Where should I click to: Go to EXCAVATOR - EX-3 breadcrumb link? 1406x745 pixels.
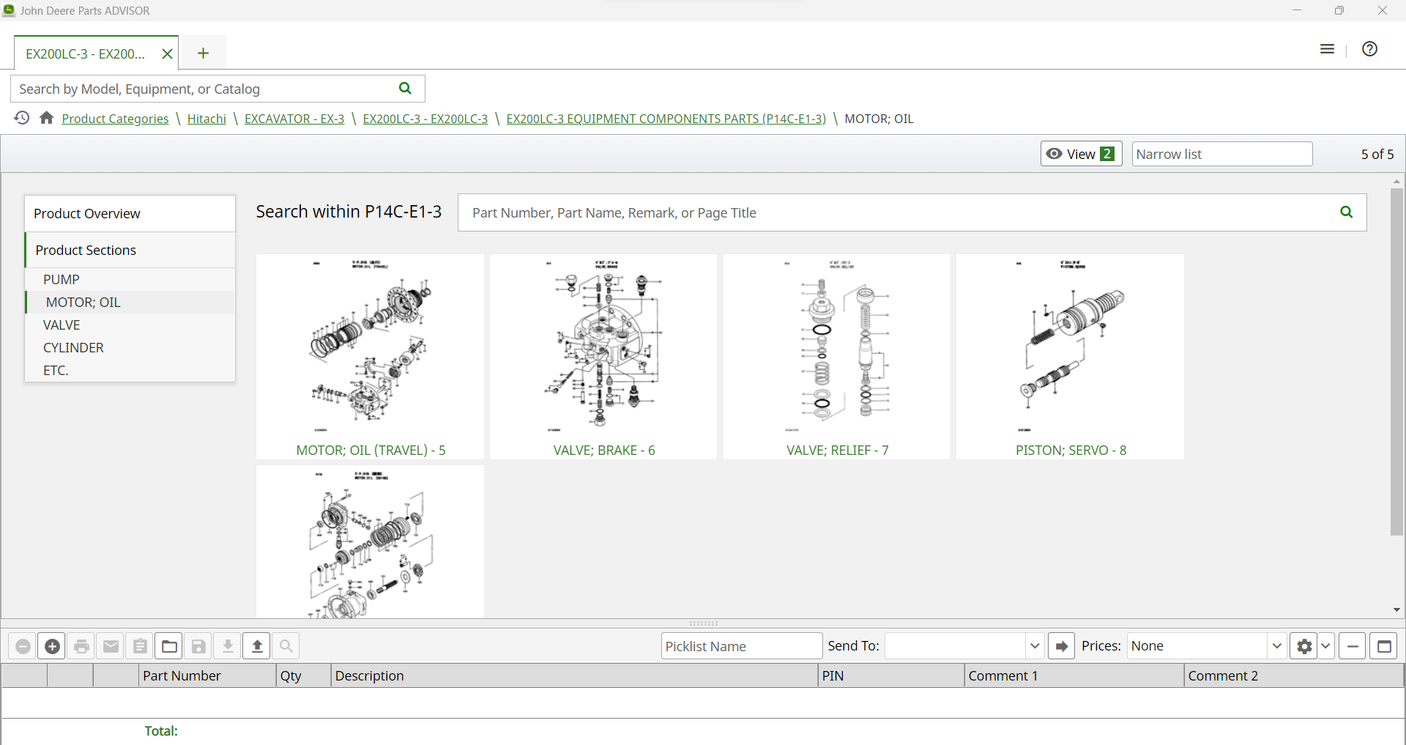tap(294, 118)
